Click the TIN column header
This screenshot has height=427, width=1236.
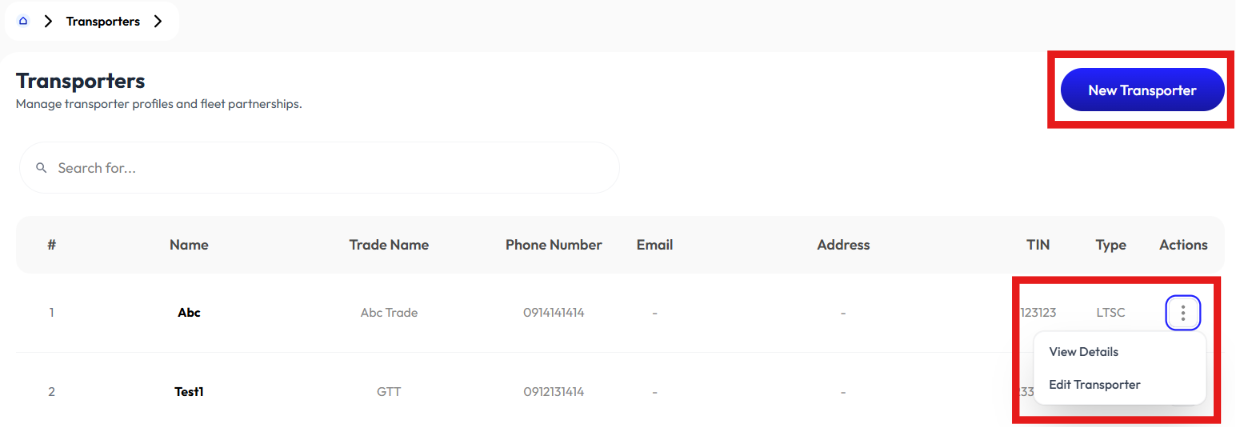point(1038,245)
